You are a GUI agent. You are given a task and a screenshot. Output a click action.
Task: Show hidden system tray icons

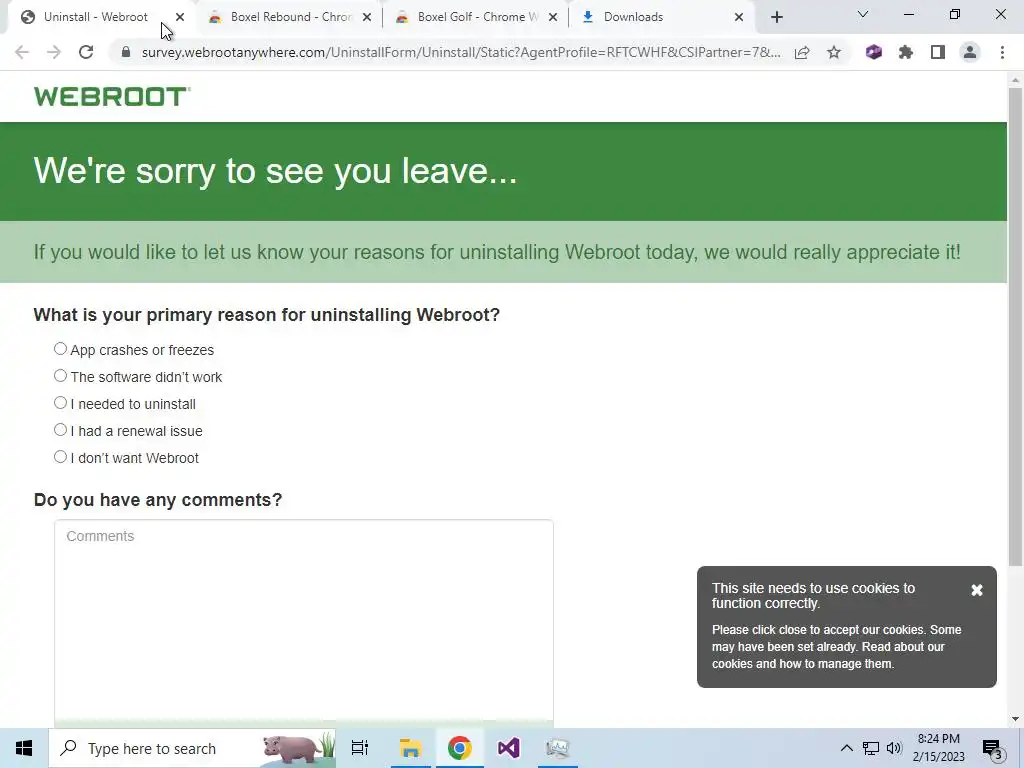[x=846, y=748]
